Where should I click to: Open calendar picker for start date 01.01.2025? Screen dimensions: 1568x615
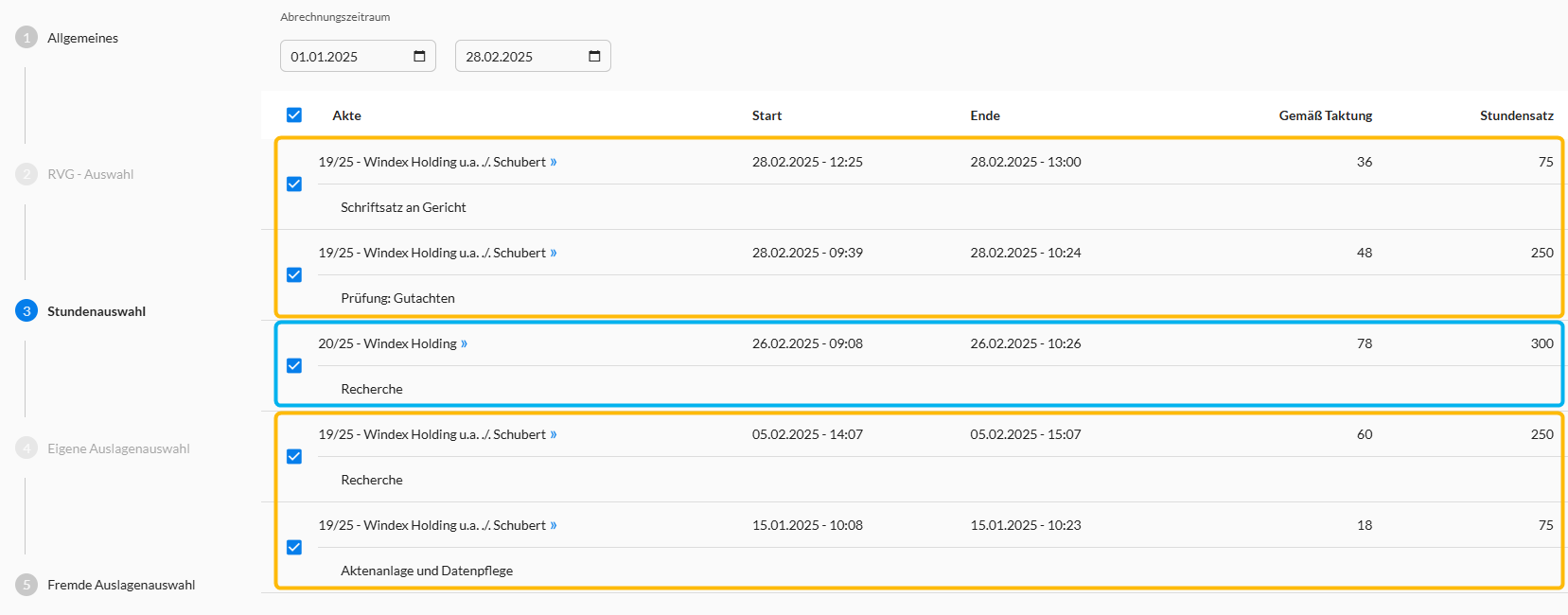[x=419, y=57]
